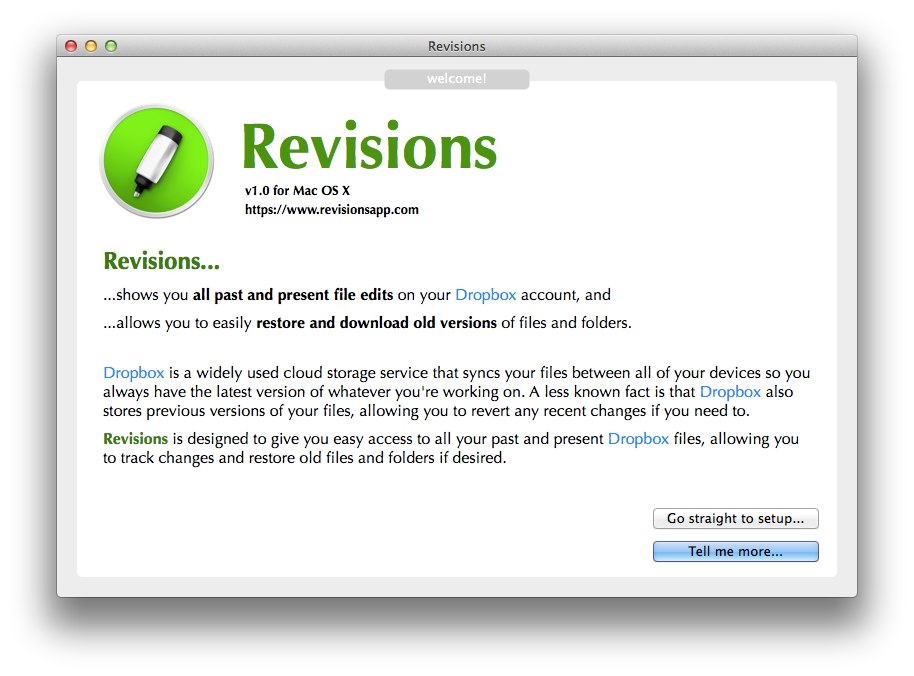Click the bold 'restore and download old versions' text

377,323
